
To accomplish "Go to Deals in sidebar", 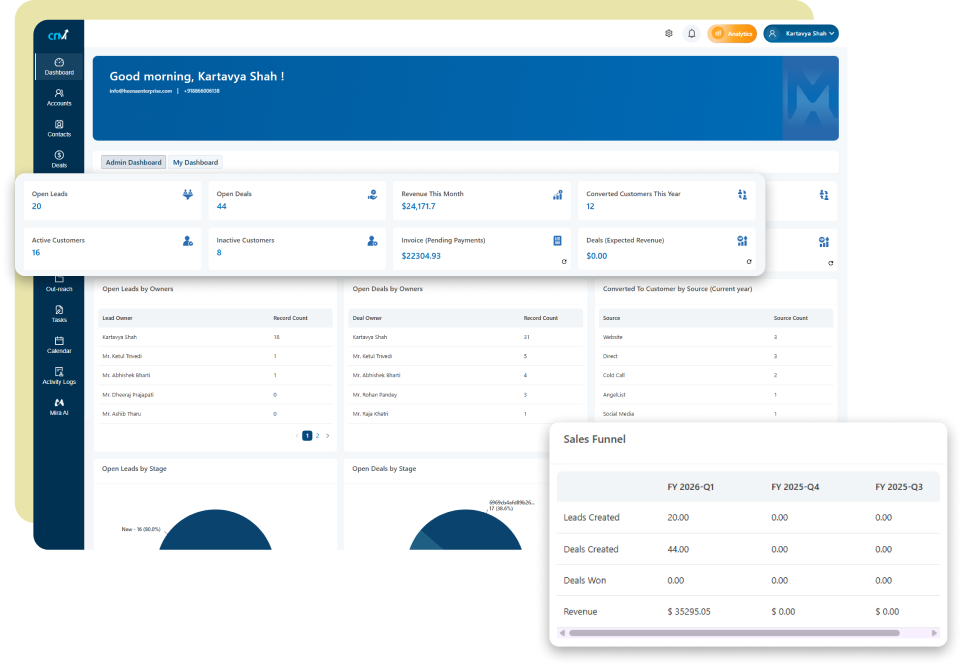I will tap(59, 159).
